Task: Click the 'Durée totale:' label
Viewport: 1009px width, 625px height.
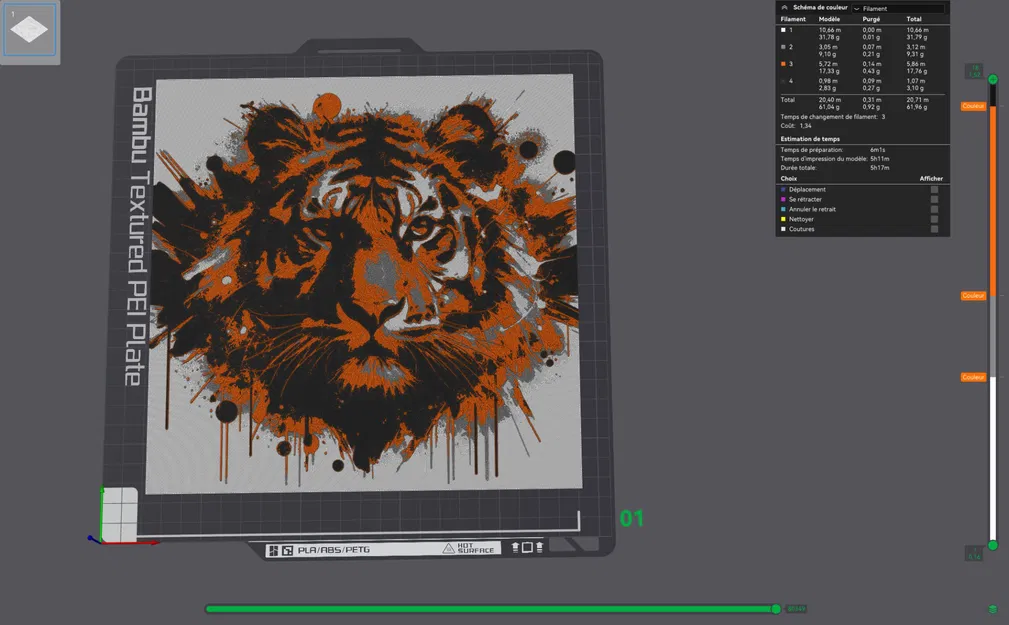Action: (798, 168)
